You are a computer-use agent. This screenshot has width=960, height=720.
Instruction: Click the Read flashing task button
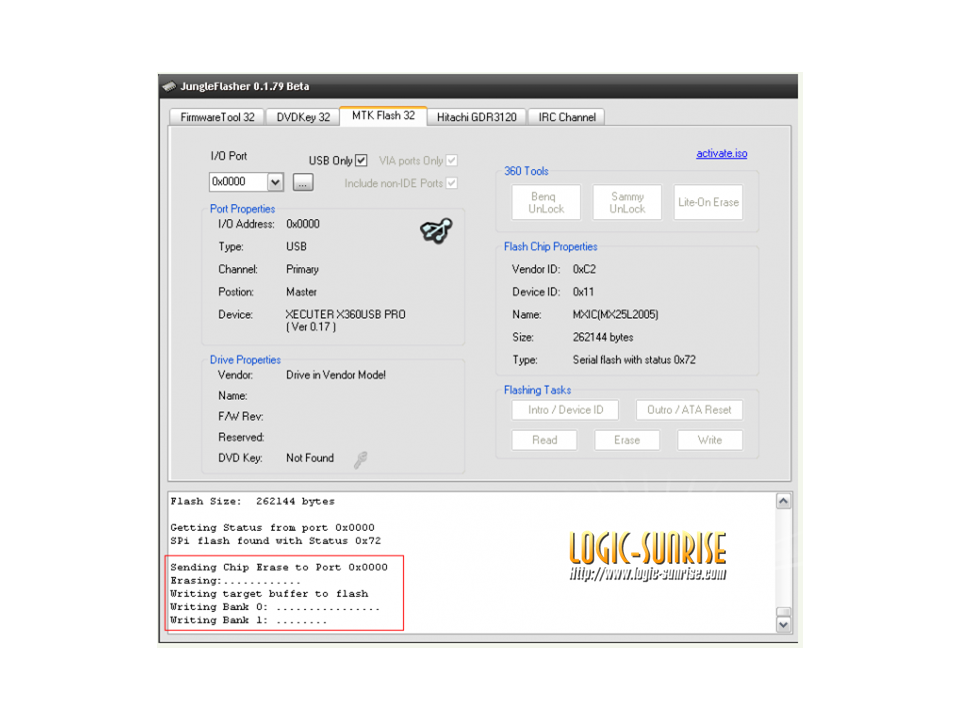pos(544,440)
